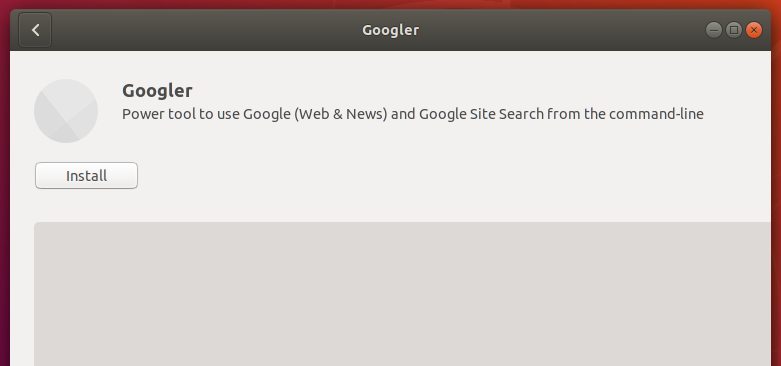Screen dimensions: 781x366
Task: Go back with the header arrow button
Action: click(35, 30)
